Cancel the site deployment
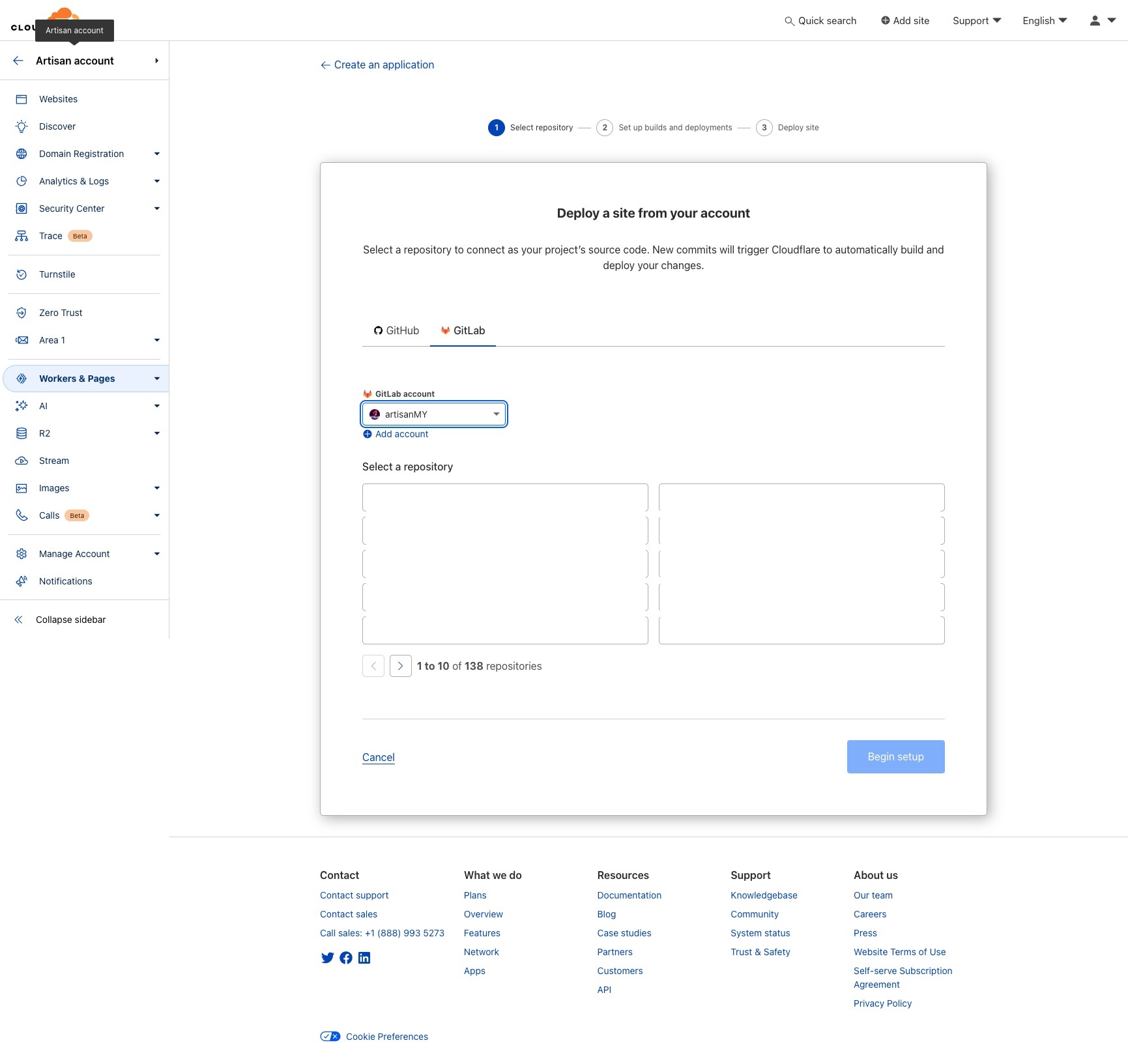Viewport: 1128px width, 1064px height. point(378,757)
